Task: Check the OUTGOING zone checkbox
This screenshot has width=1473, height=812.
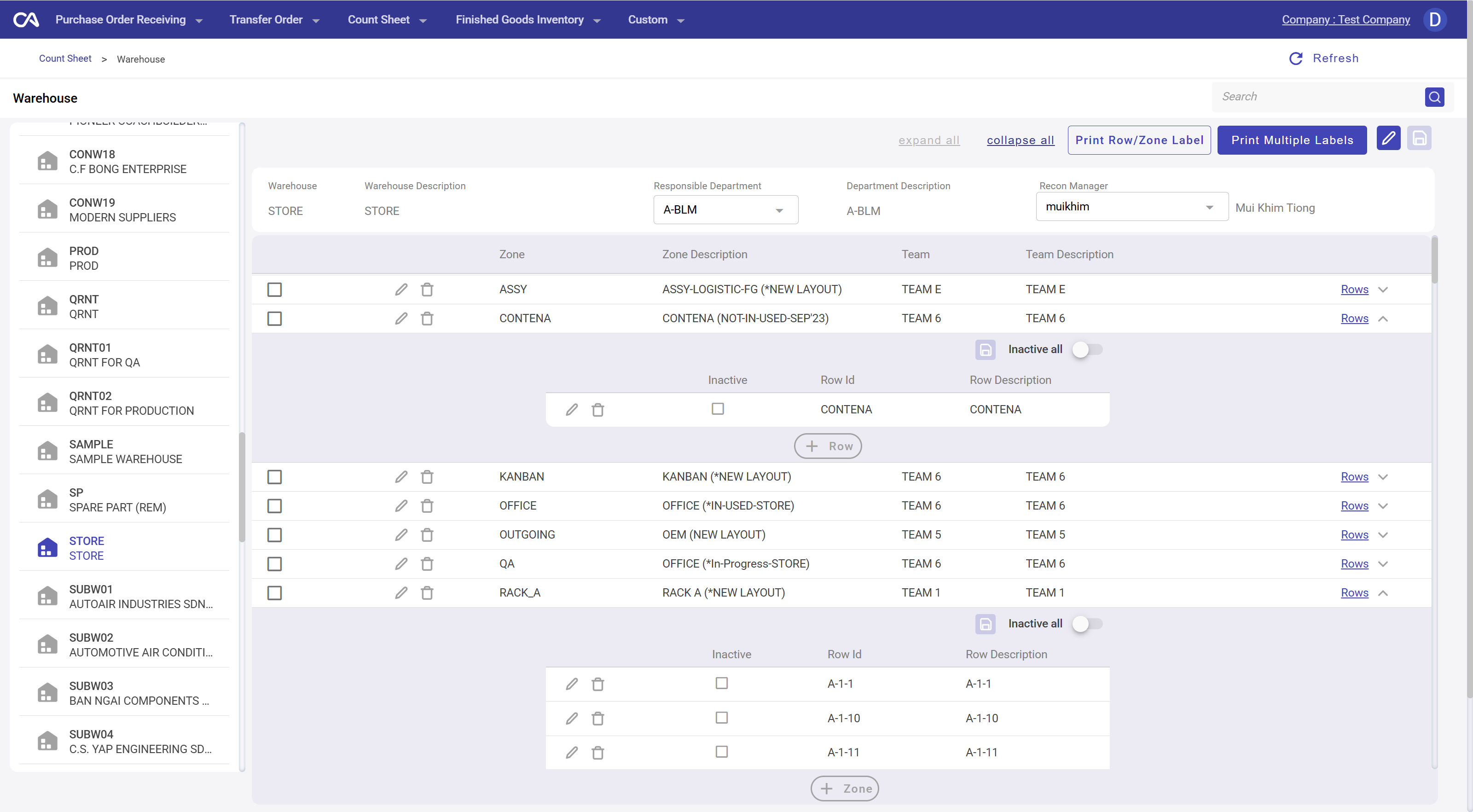Action: pos(274,535)
